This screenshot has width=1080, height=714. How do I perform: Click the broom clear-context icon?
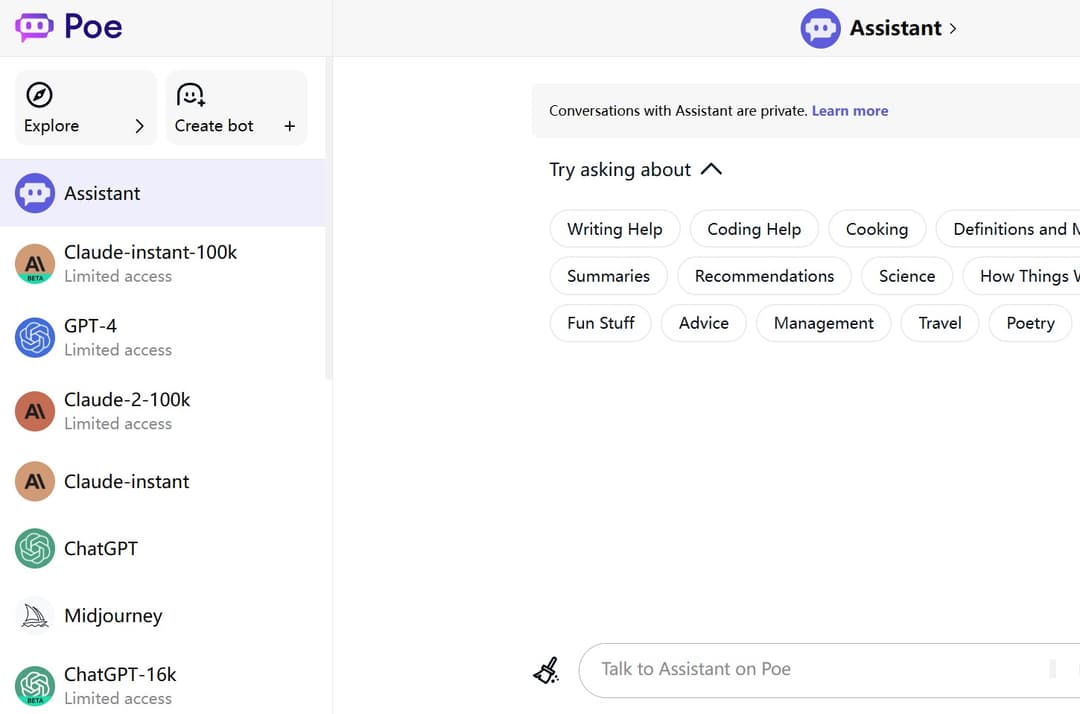[x=546, y=670]
